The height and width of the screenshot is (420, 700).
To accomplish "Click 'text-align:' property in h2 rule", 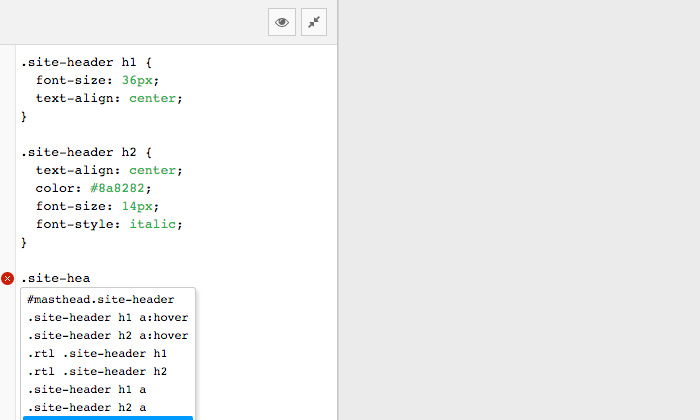I will click(x=78, y=170).
